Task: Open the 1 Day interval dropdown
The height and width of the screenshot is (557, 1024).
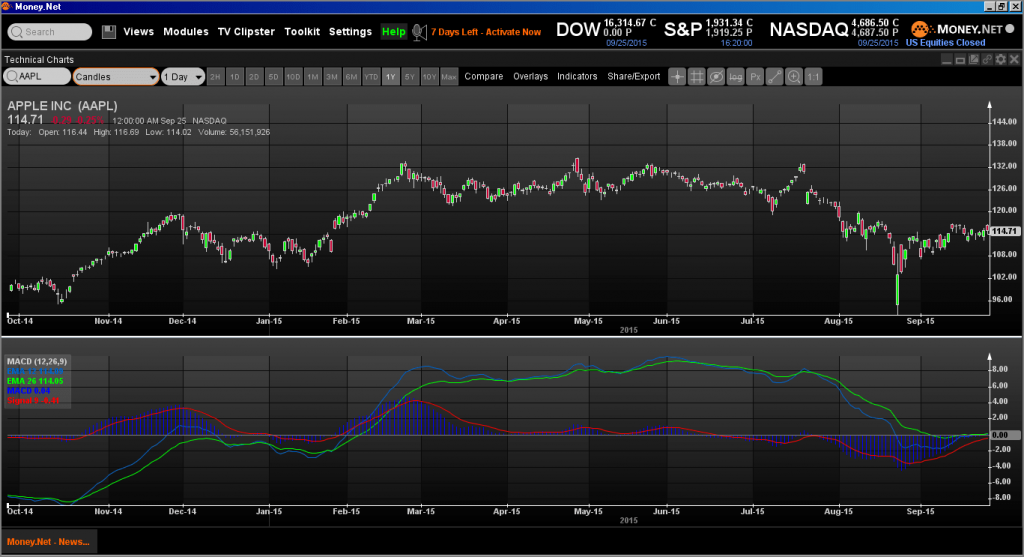Action: coord(183,76)
